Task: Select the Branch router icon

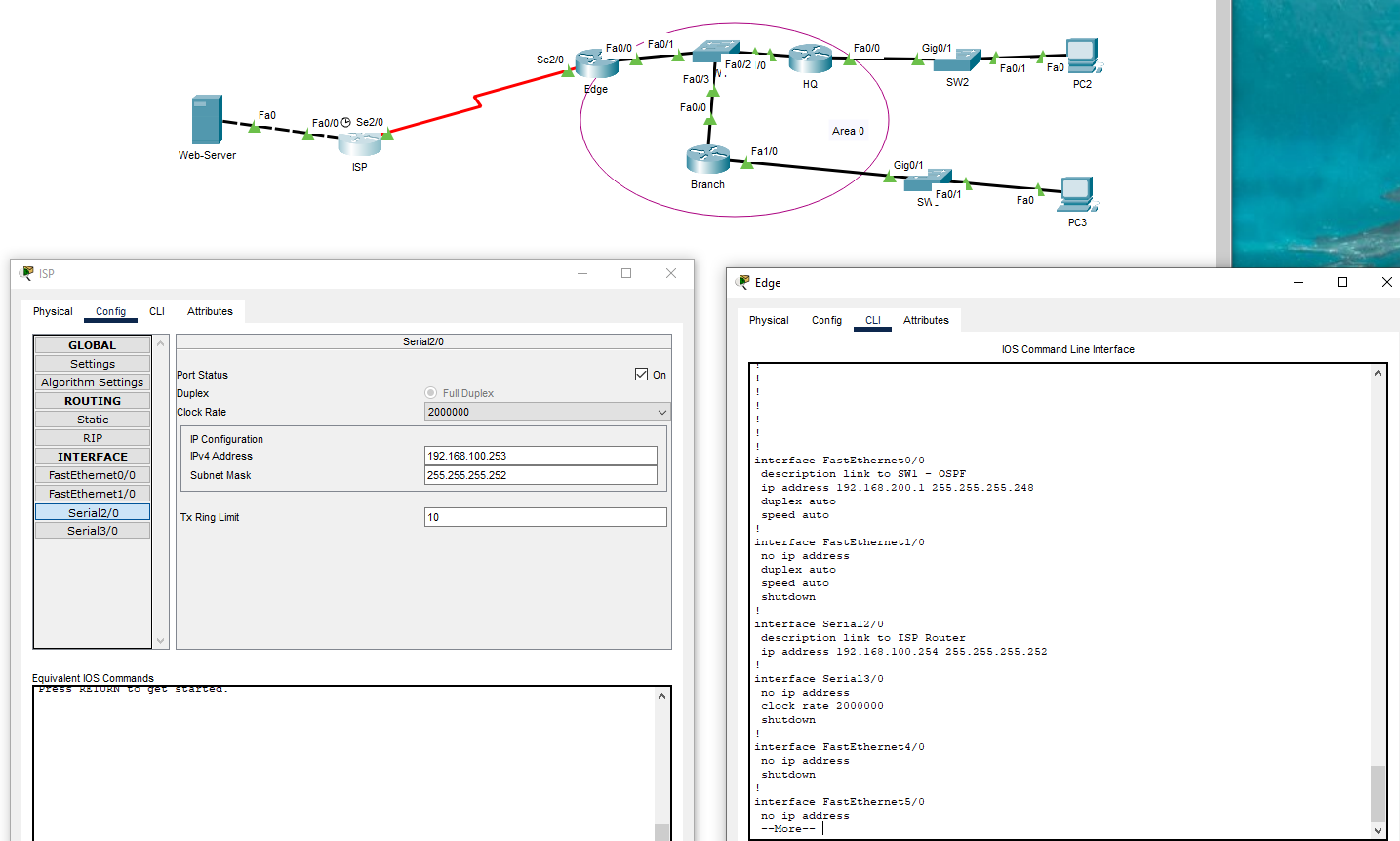Action: click(708, 159)
